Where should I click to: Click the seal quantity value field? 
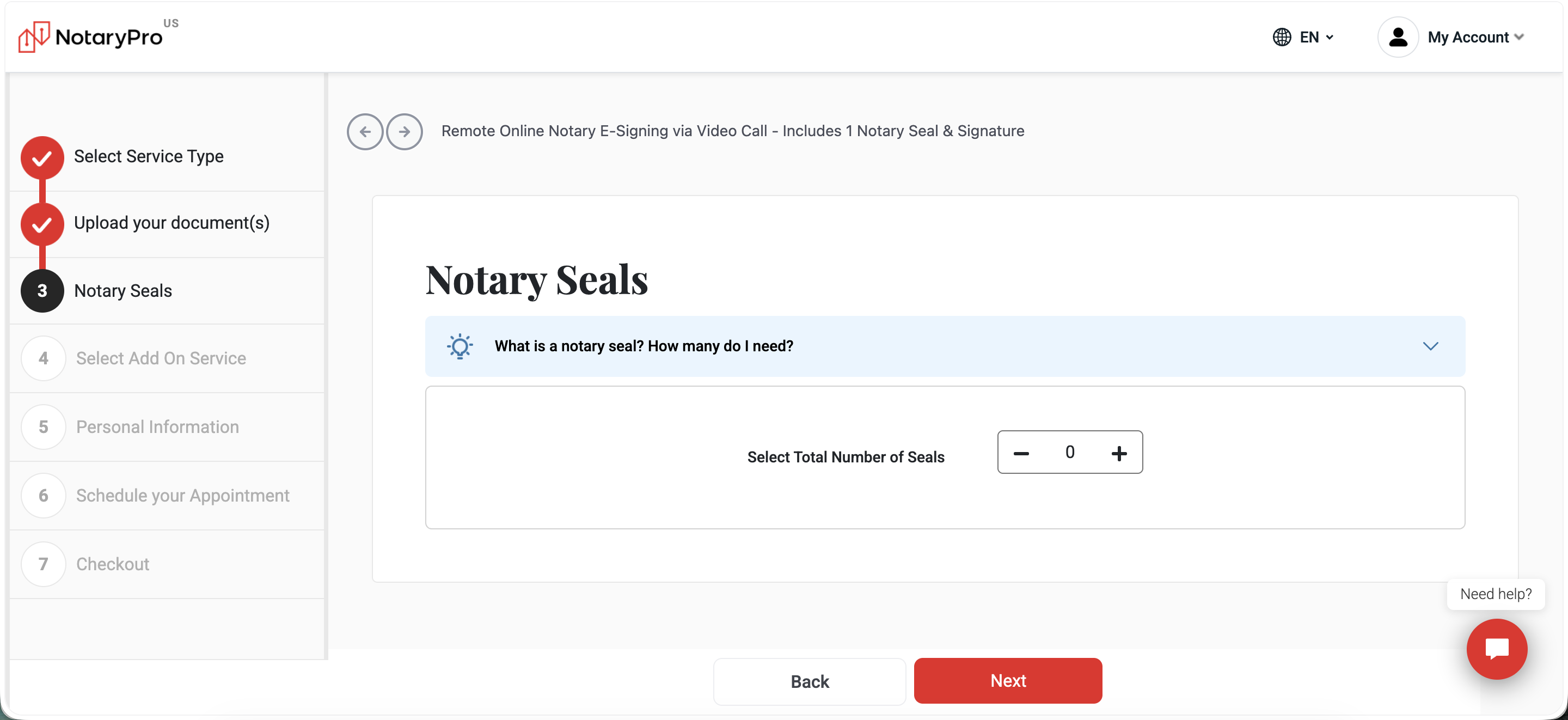1069,452
